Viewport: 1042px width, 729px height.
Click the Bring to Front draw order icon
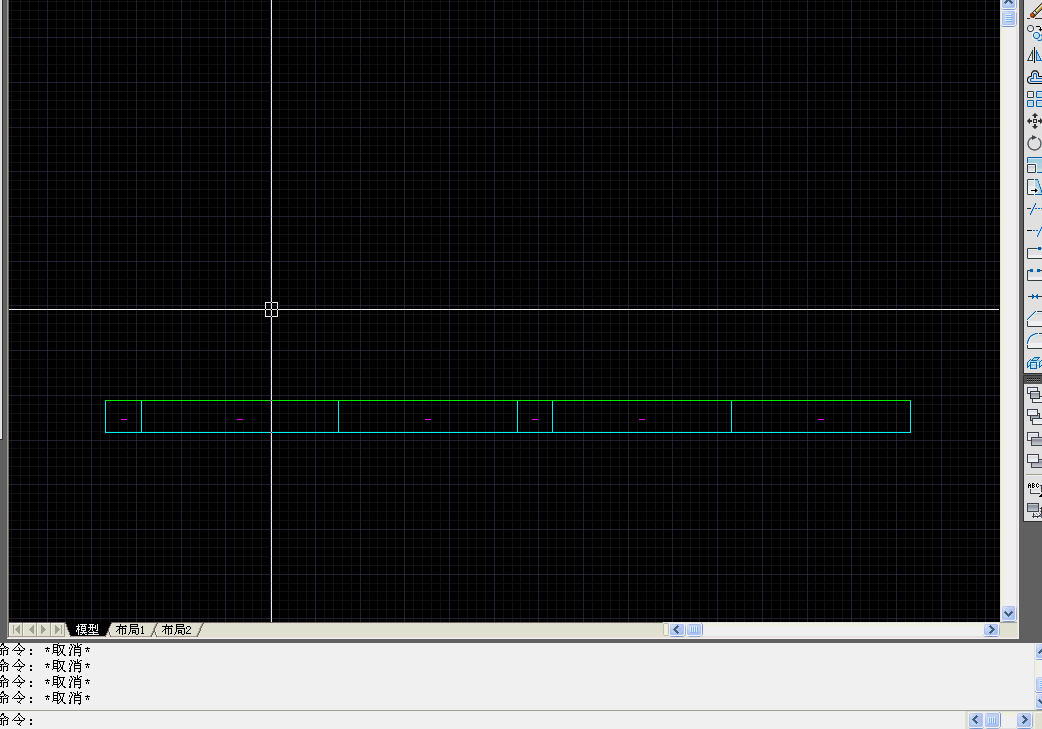pyautogui.click(x=1034, y=394)
